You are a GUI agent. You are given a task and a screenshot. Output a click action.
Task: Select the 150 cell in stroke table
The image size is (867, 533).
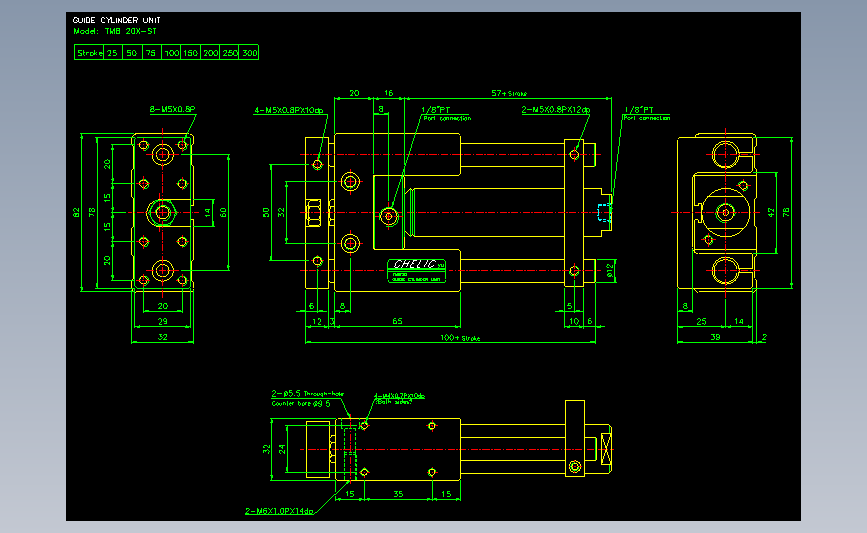tap(191, 53)
